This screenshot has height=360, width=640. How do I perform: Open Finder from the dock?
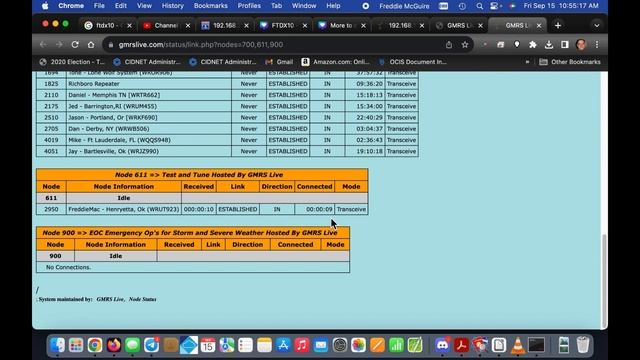click(57, 345)
